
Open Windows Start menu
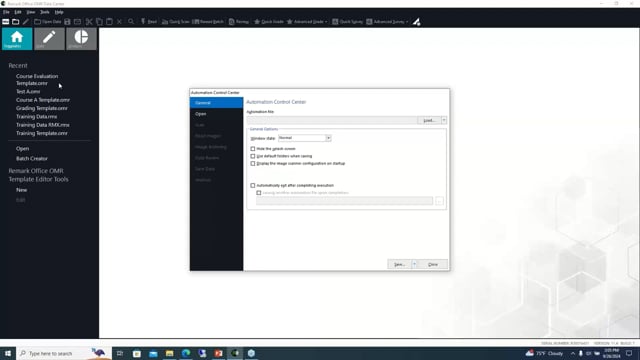(8, 353)
